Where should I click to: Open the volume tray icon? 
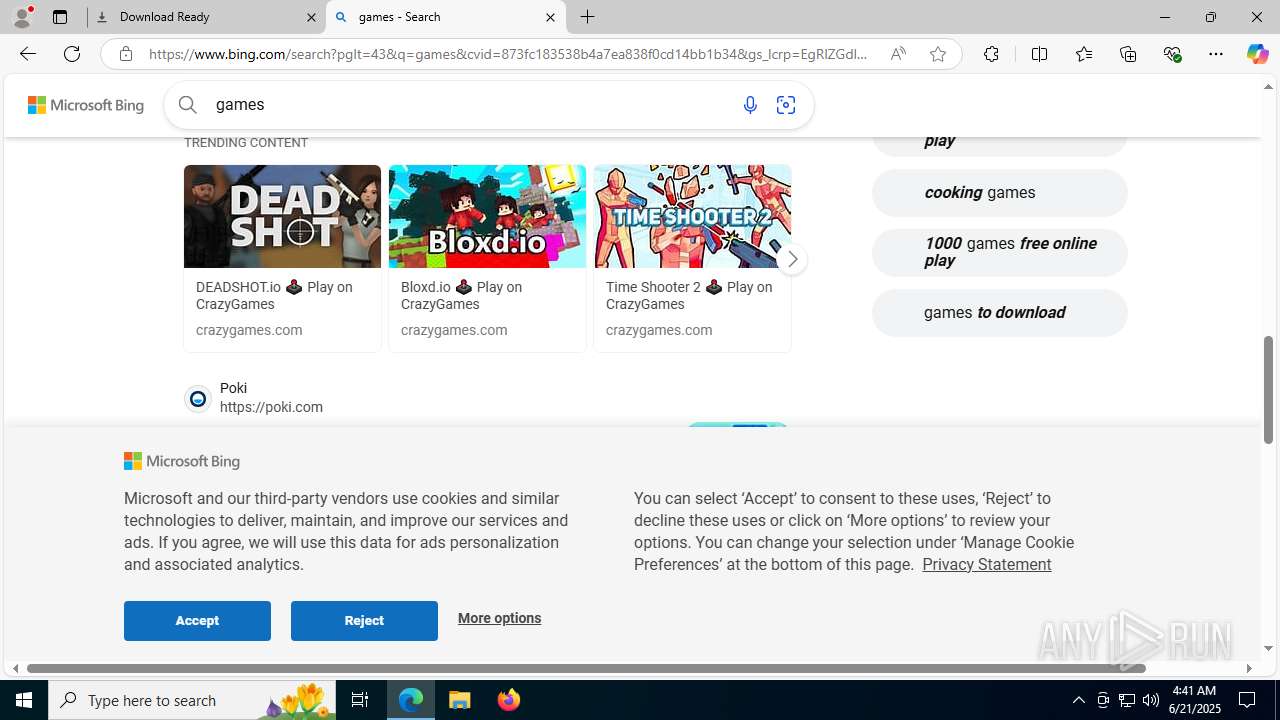(x=1150, y=700)
